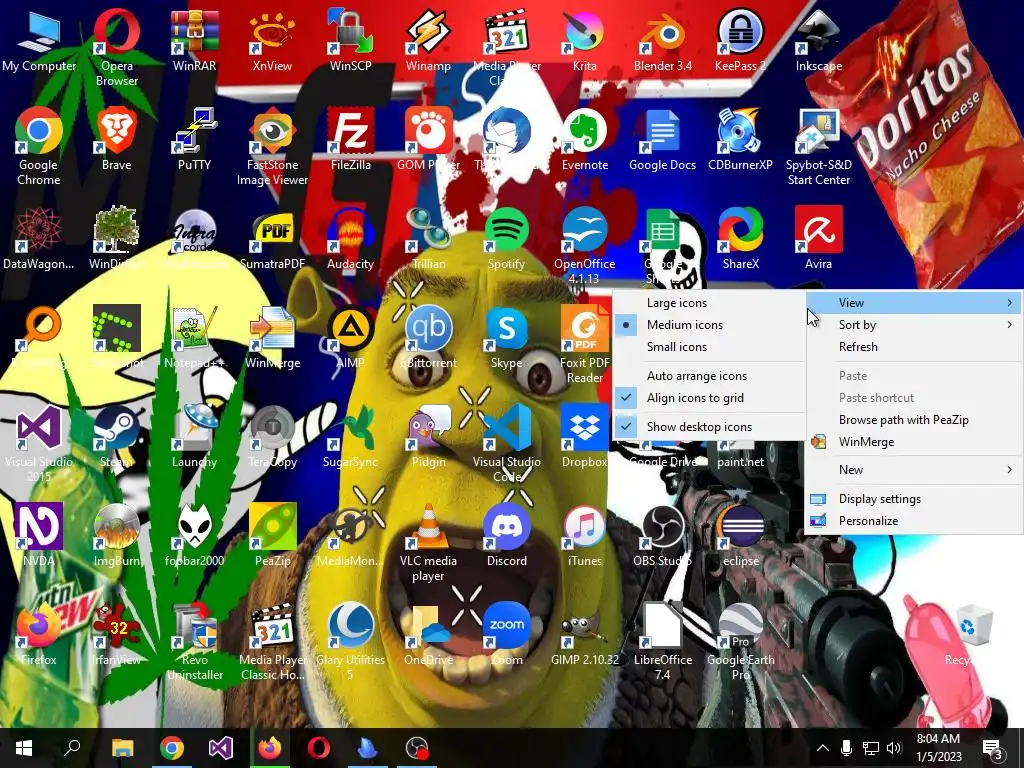Open the Zoom desktop shortcut
The image size is (1024, 768).
(x=506, y=634)
